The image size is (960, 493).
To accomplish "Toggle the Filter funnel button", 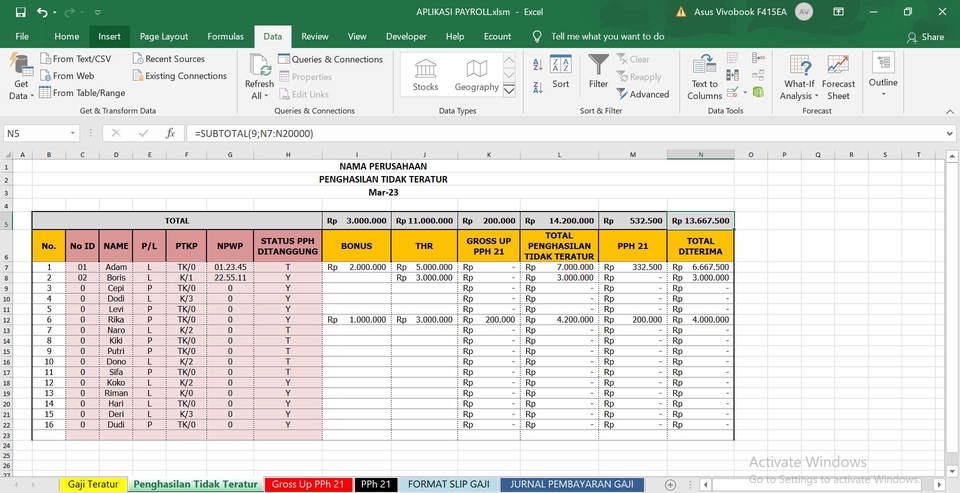I will click(x=598, y=72).
